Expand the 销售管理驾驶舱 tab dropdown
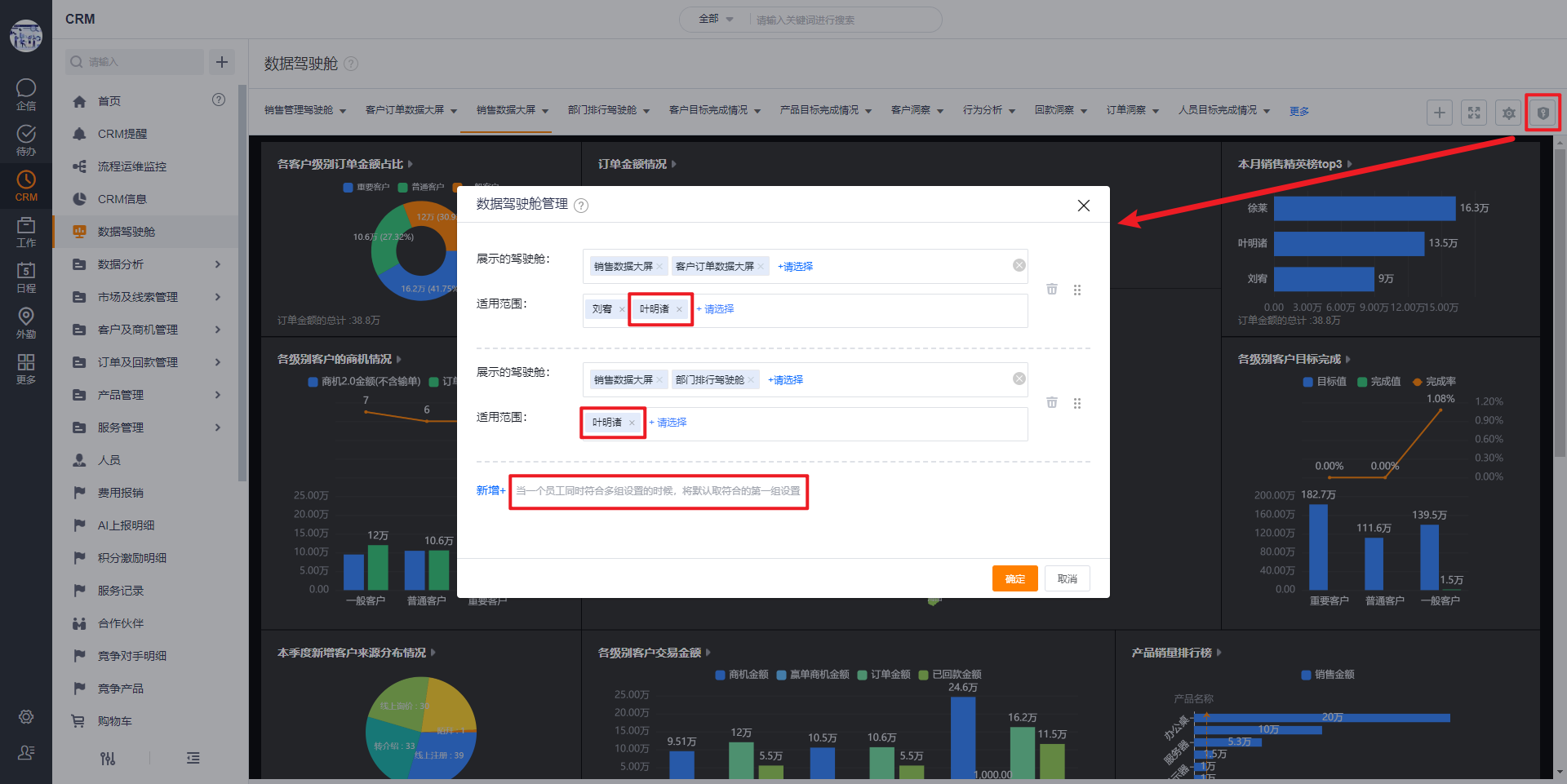1567x784 pixels. pos(343,111)
